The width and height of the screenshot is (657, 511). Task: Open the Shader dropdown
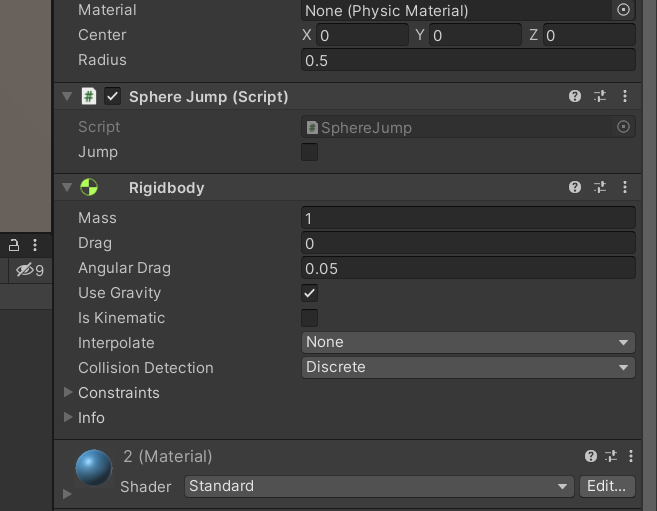pos(379,486)
